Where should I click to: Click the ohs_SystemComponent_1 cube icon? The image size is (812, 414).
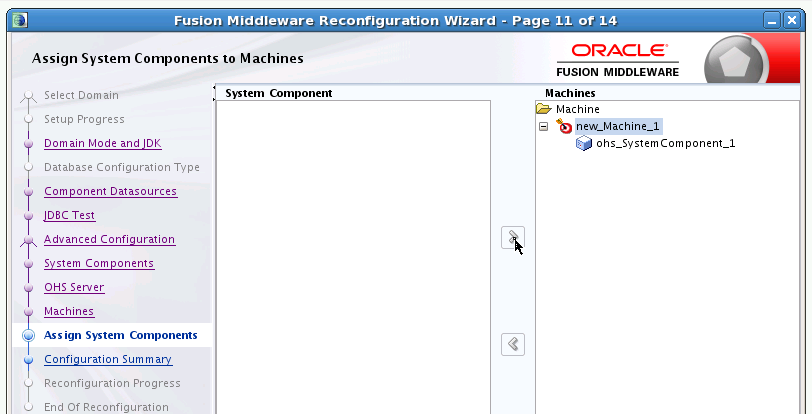584,144
